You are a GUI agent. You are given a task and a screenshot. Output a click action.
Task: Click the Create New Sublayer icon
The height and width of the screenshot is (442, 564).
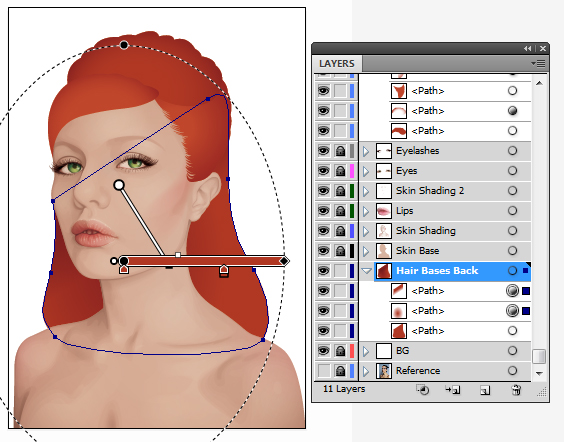pos(453,390)
